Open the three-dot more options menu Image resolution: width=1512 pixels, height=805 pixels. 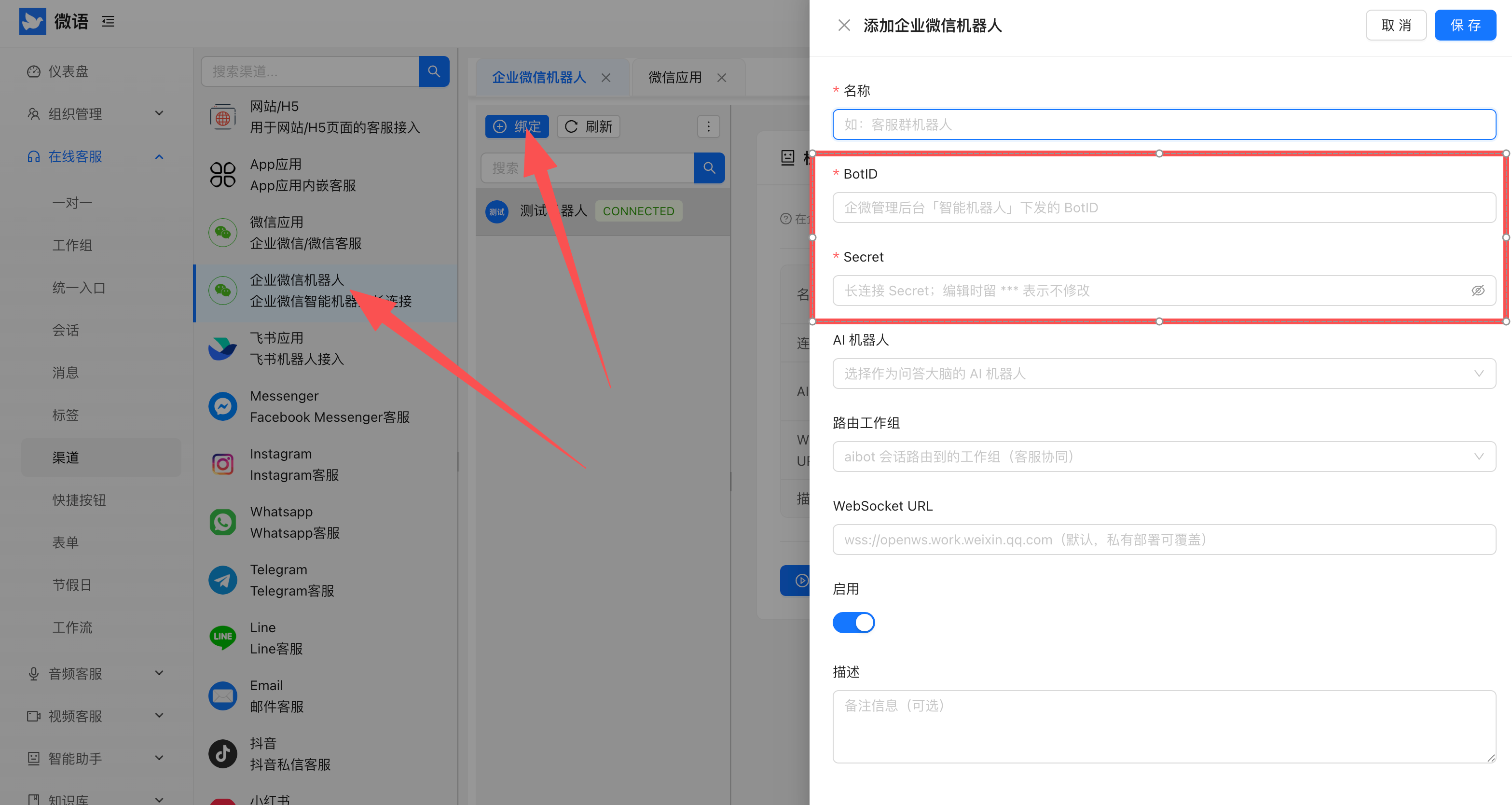coord(708,126)
